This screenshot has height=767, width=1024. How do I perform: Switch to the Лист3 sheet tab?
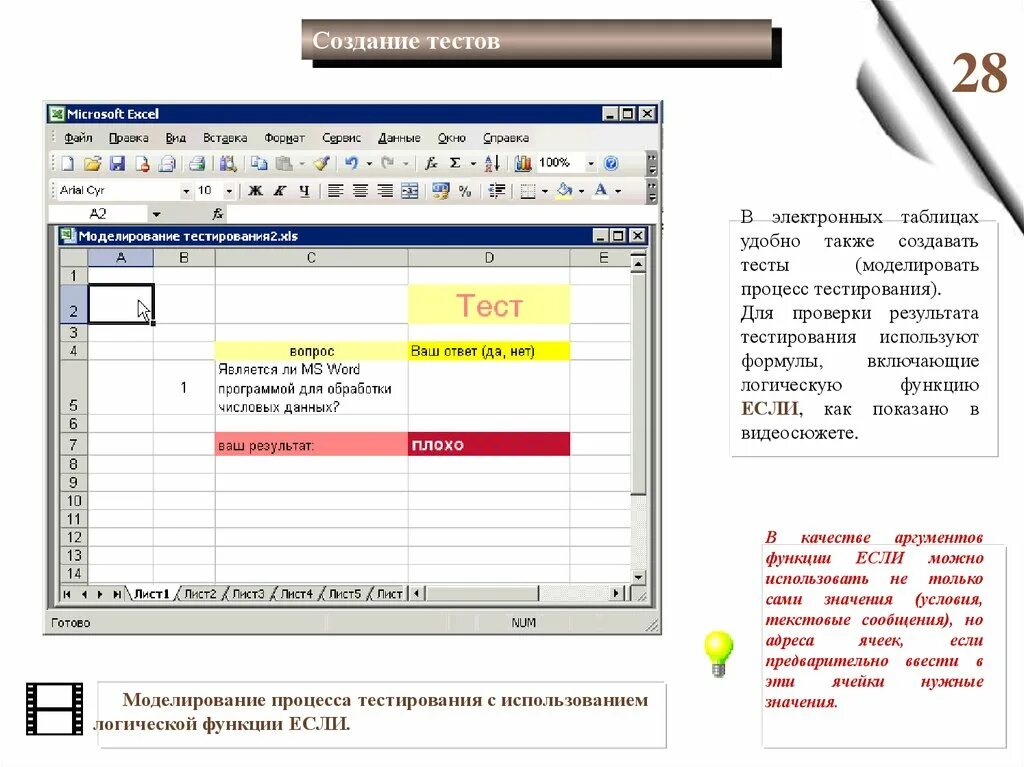pyautogui.click(x=248, y=594)
